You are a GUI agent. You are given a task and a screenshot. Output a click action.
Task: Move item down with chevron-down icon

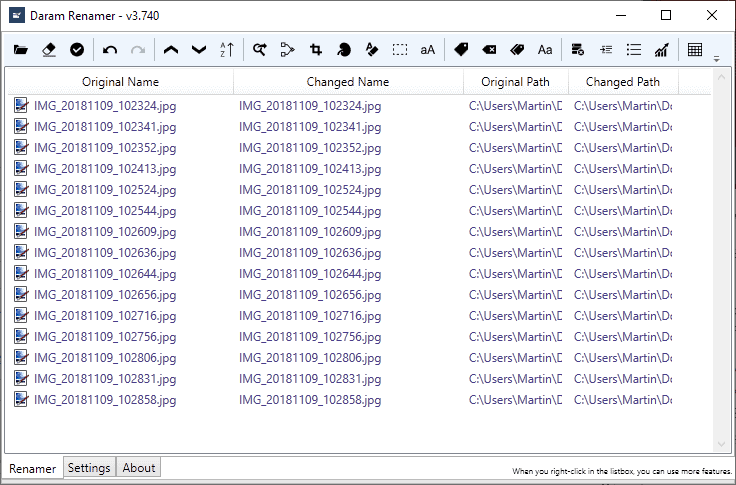pos(199,49)
